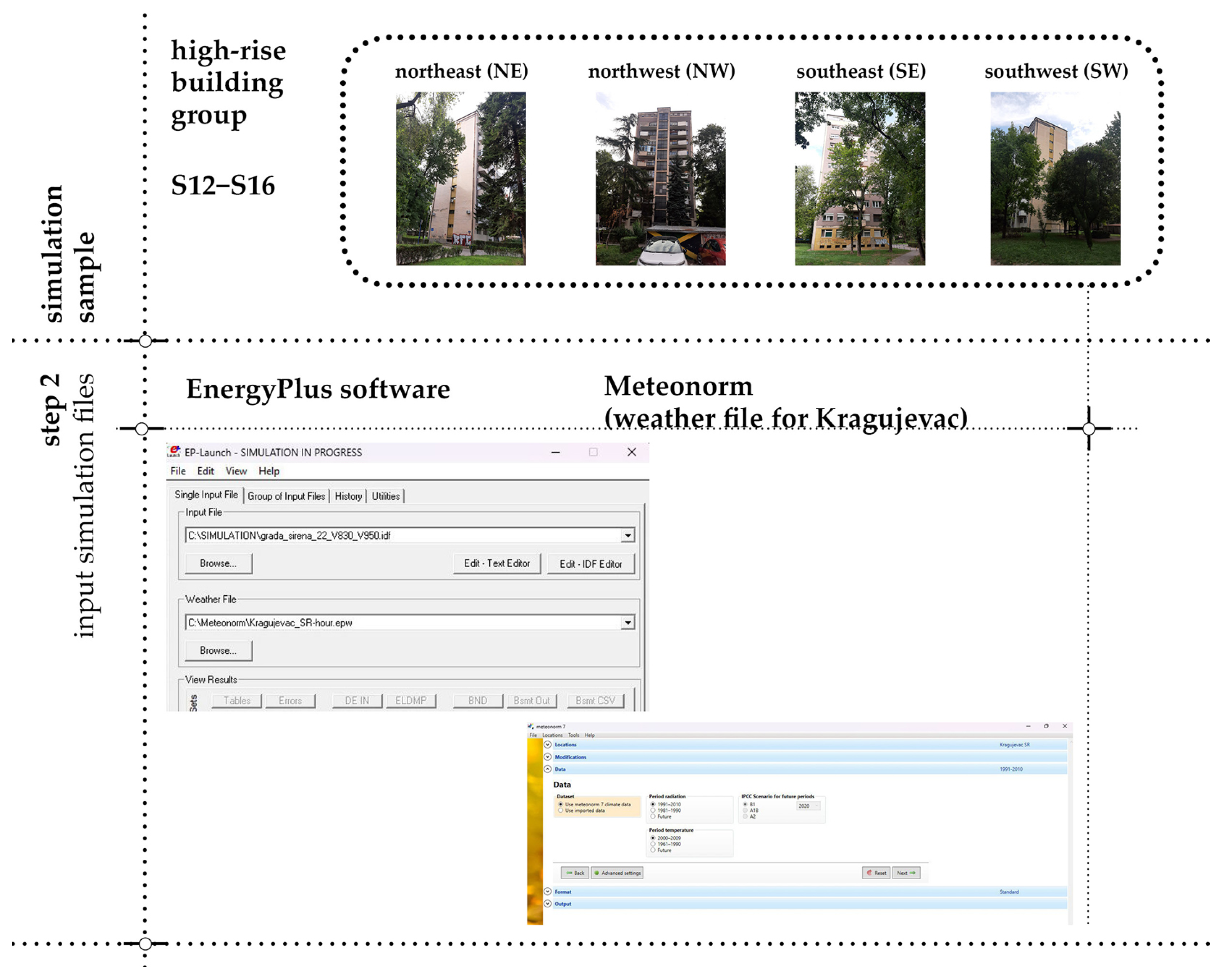The height and width of the screenshot is (980, 1222).
Task: Click the Reset button with red icon
Action: (876, 873)
